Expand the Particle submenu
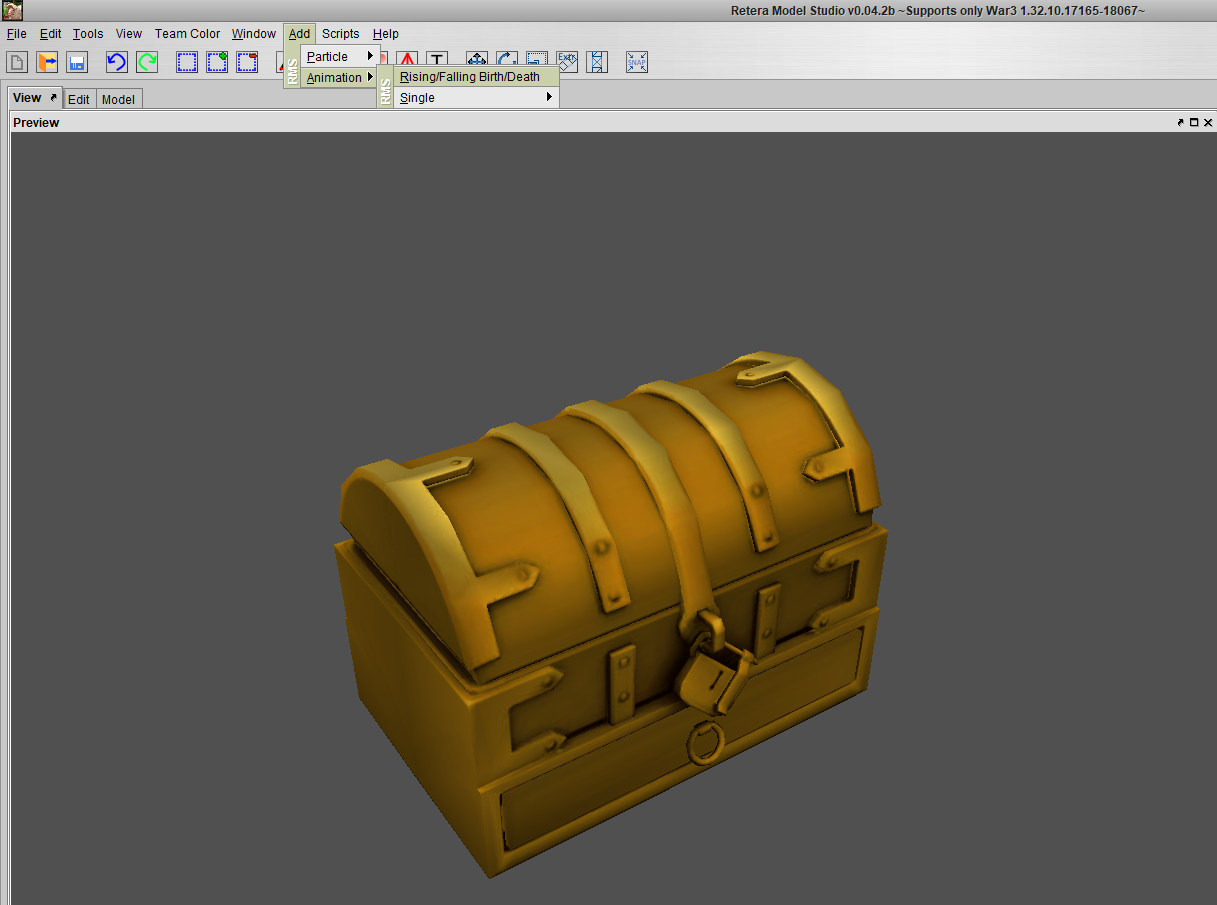This screenshot has height=905, width=1217. coord(341,56)
